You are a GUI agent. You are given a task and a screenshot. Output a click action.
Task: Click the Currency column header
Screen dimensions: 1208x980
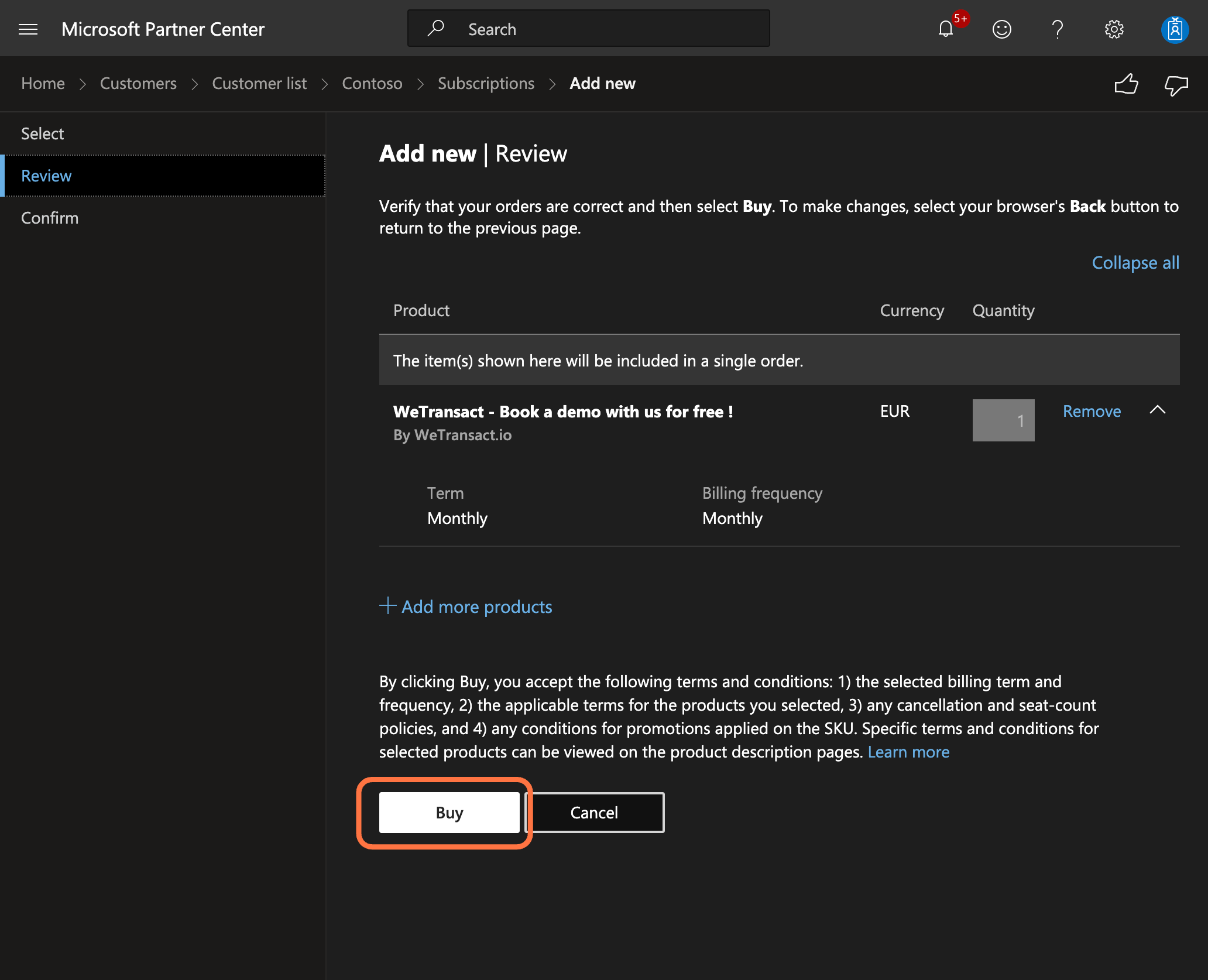coord(912,310)
